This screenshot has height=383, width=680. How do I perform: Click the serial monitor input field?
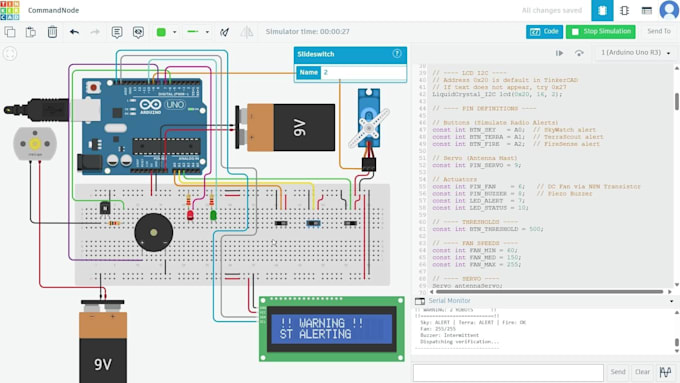(x=508, y=373)
